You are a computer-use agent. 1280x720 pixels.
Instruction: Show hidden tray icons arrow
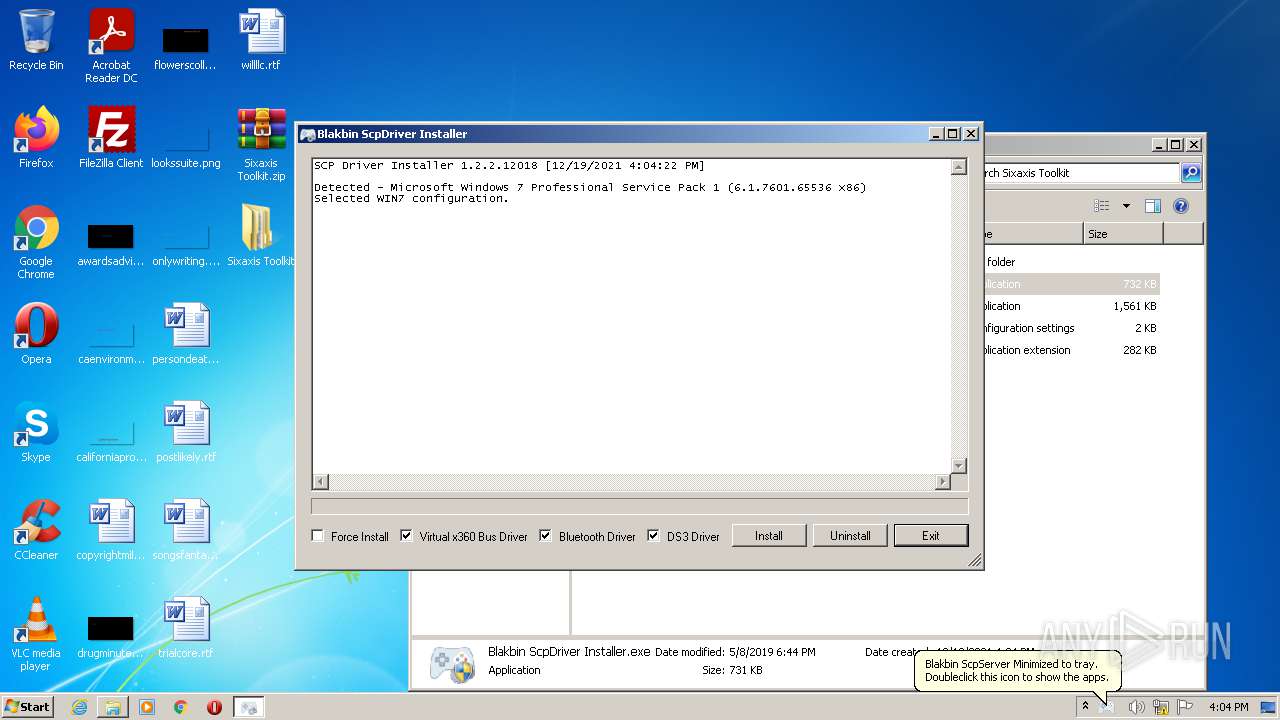pos(1085,706)
